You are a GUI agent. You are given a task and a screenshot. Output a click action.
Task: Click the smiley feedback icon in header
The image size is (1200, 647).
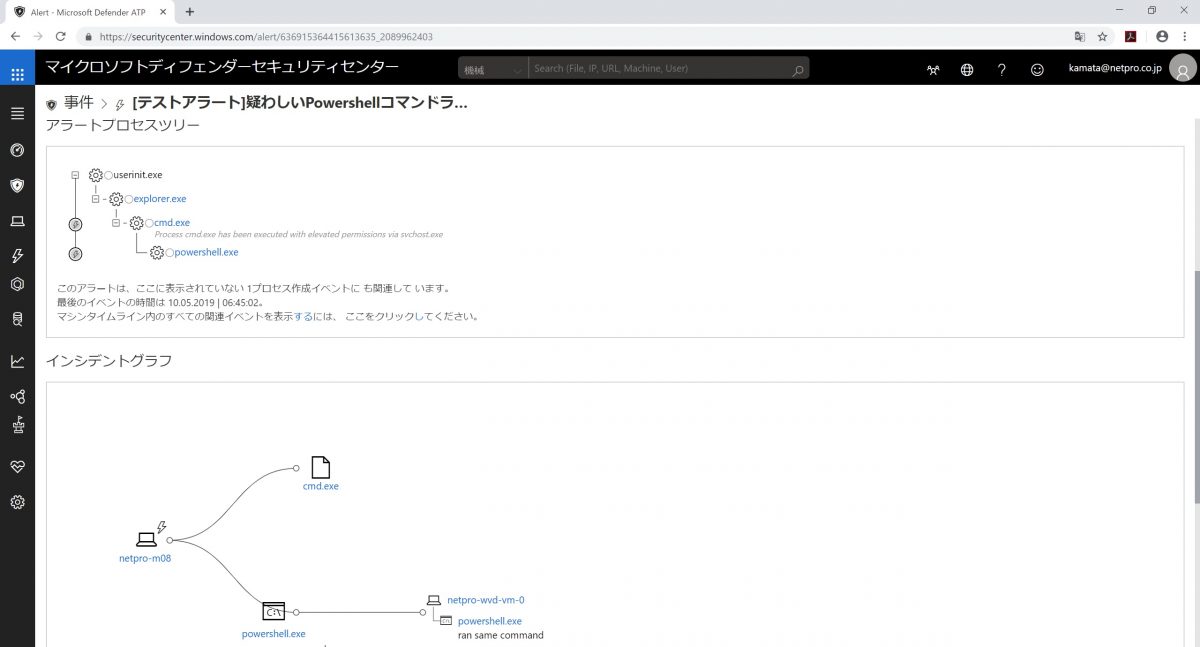coord(1037,70)
